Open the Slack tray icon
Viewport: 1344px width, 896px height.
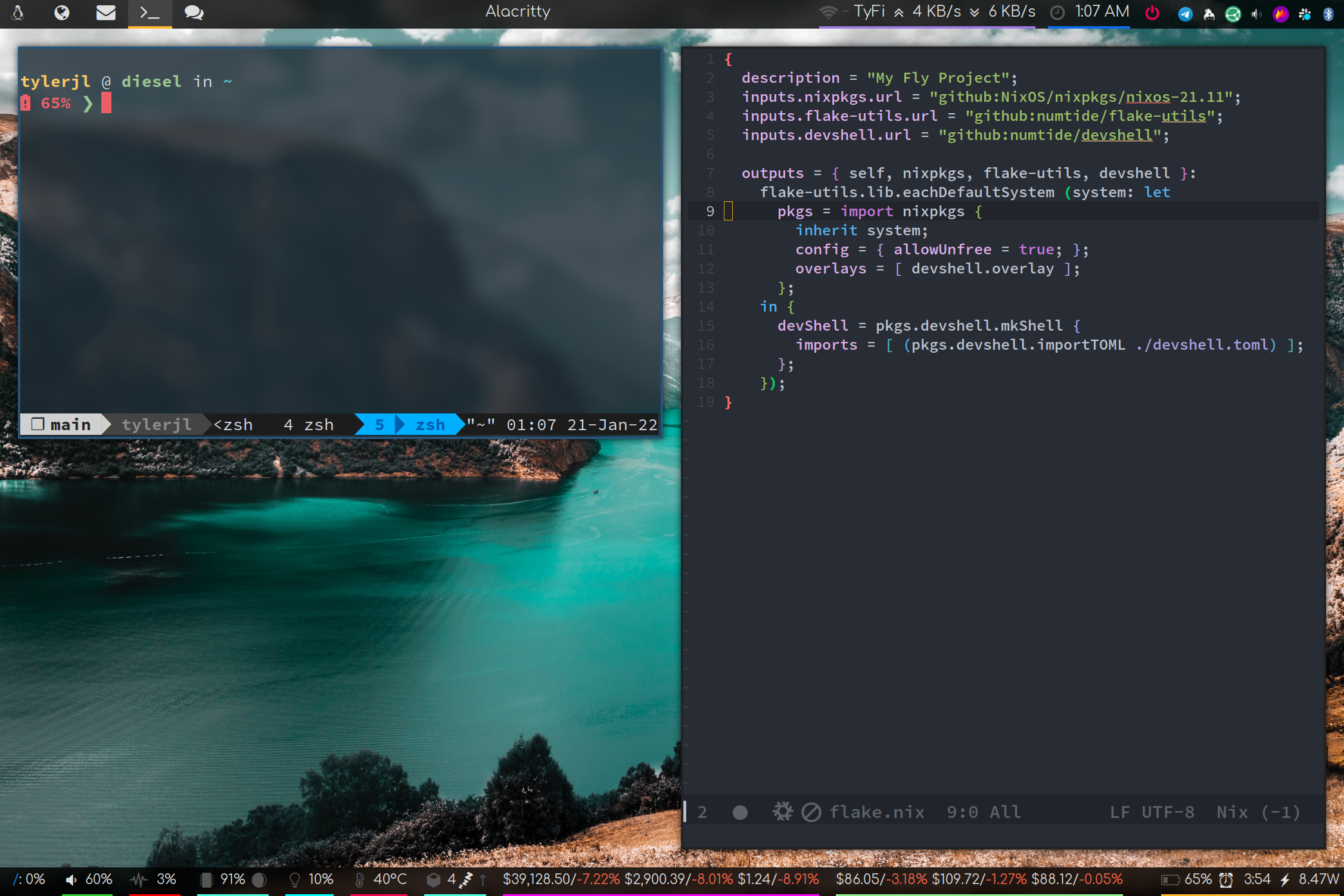coord(1305,14)
